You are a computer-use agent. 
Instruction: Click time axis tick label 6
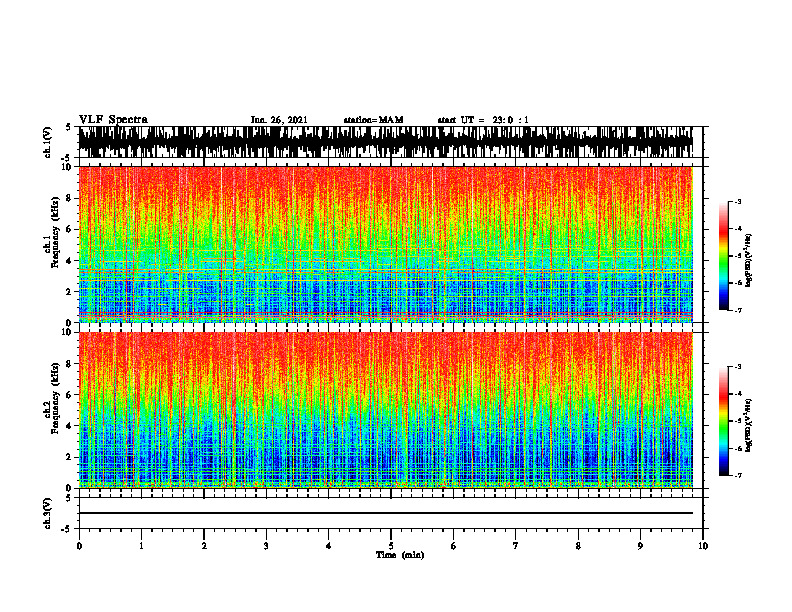coord(454,546)
